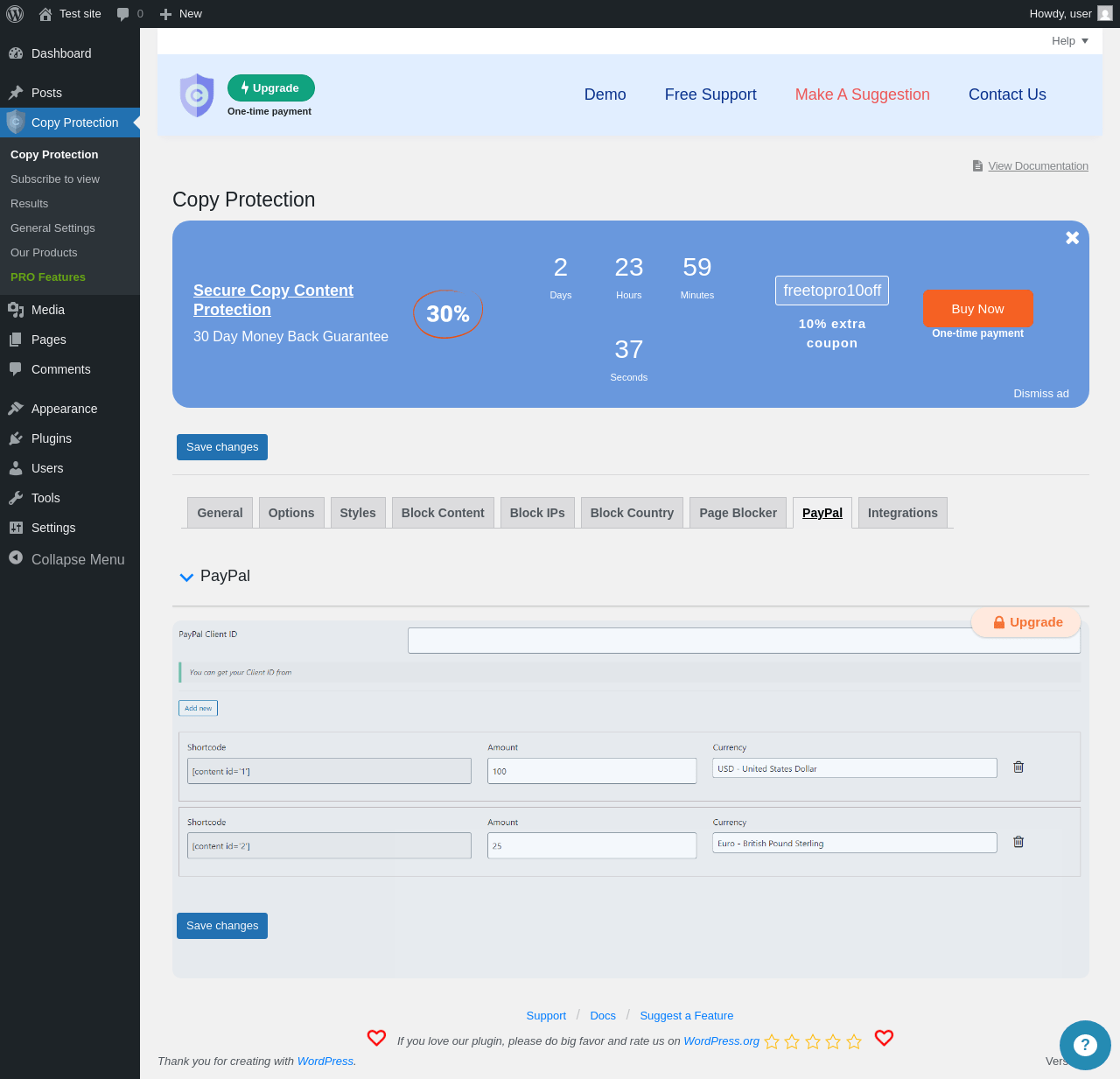Delete the second shortcode row with trash icon
Image resolution: width=1120 pixels, height=1079 pixels.
click(1018, 842)
